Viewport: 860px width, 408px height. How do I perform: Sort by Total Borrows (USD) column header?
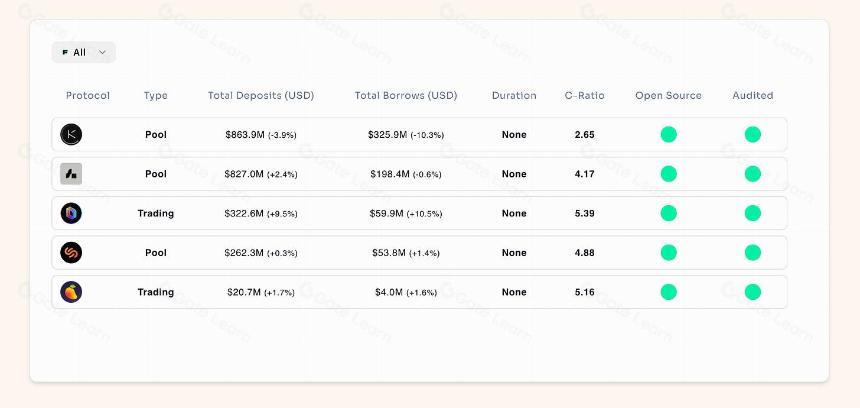coord(406,95)
